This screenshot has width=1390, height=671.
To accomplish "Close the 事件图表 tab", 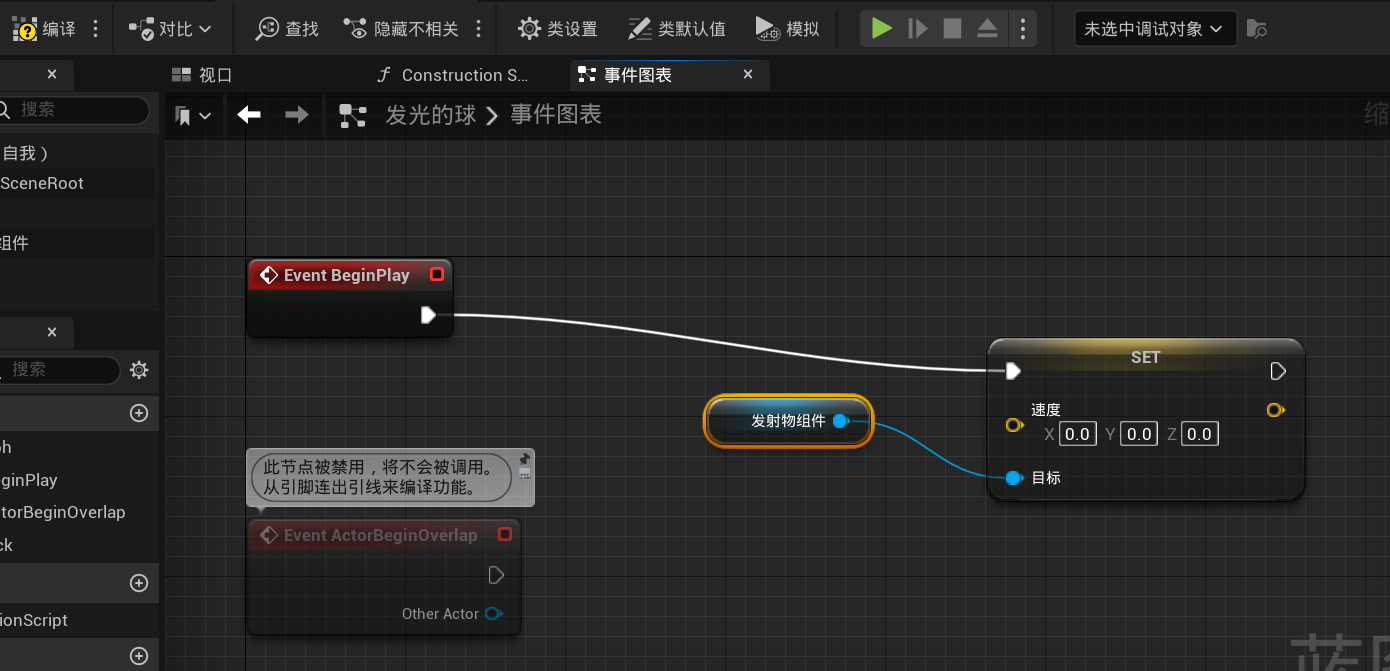I will pyautogui.click(x=748, y=74).
